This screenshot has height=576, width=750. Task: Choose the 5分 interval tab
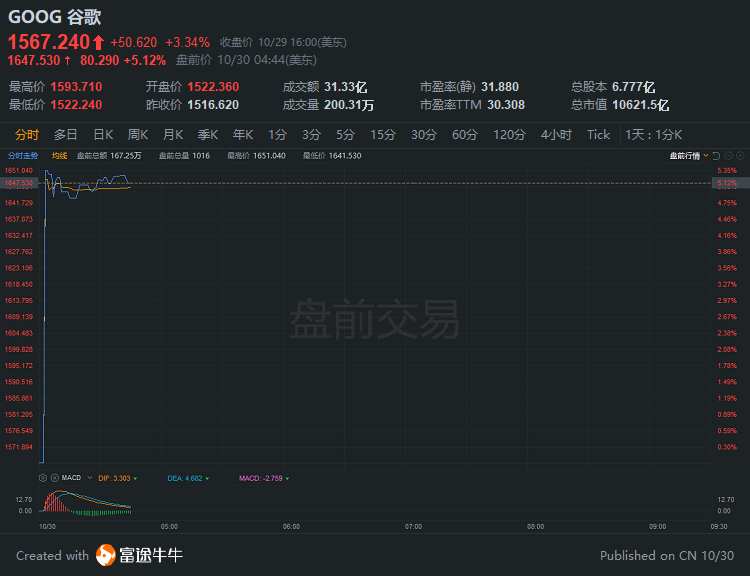tap(345, 135)
